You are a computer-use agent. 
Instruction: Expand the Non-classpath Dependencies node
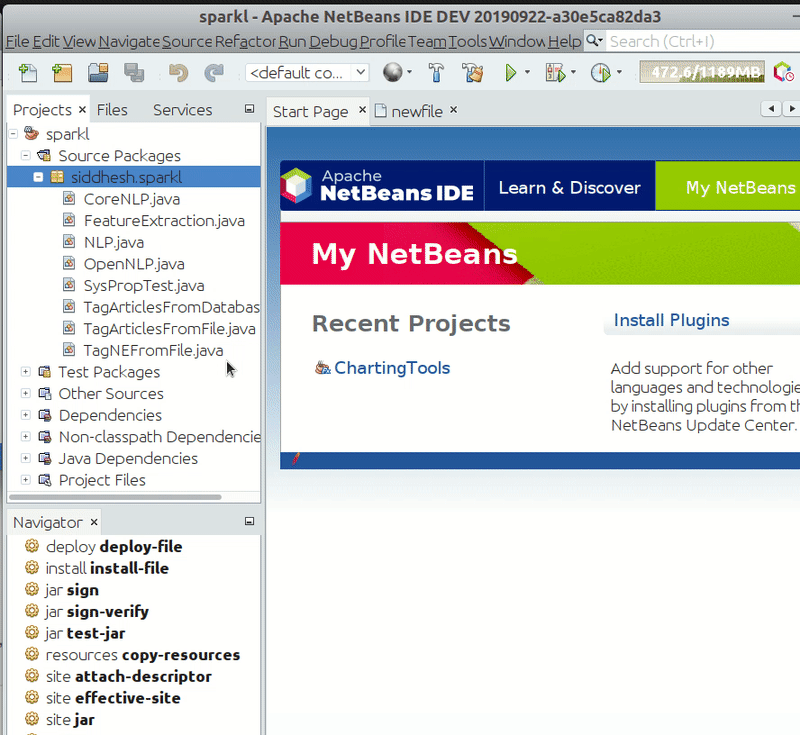(x=26, y=437)
